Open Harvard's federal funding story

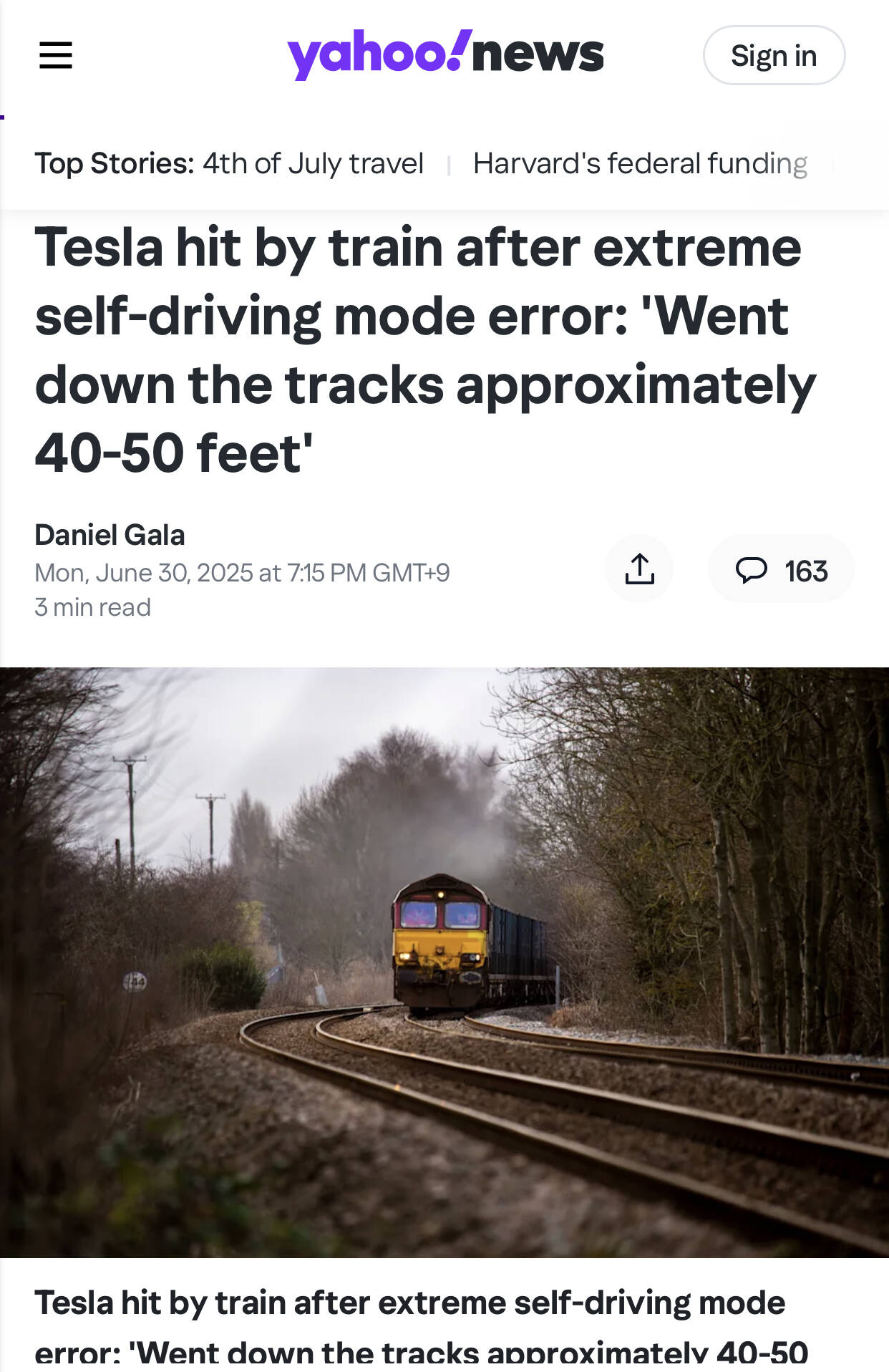coord(640,163)
